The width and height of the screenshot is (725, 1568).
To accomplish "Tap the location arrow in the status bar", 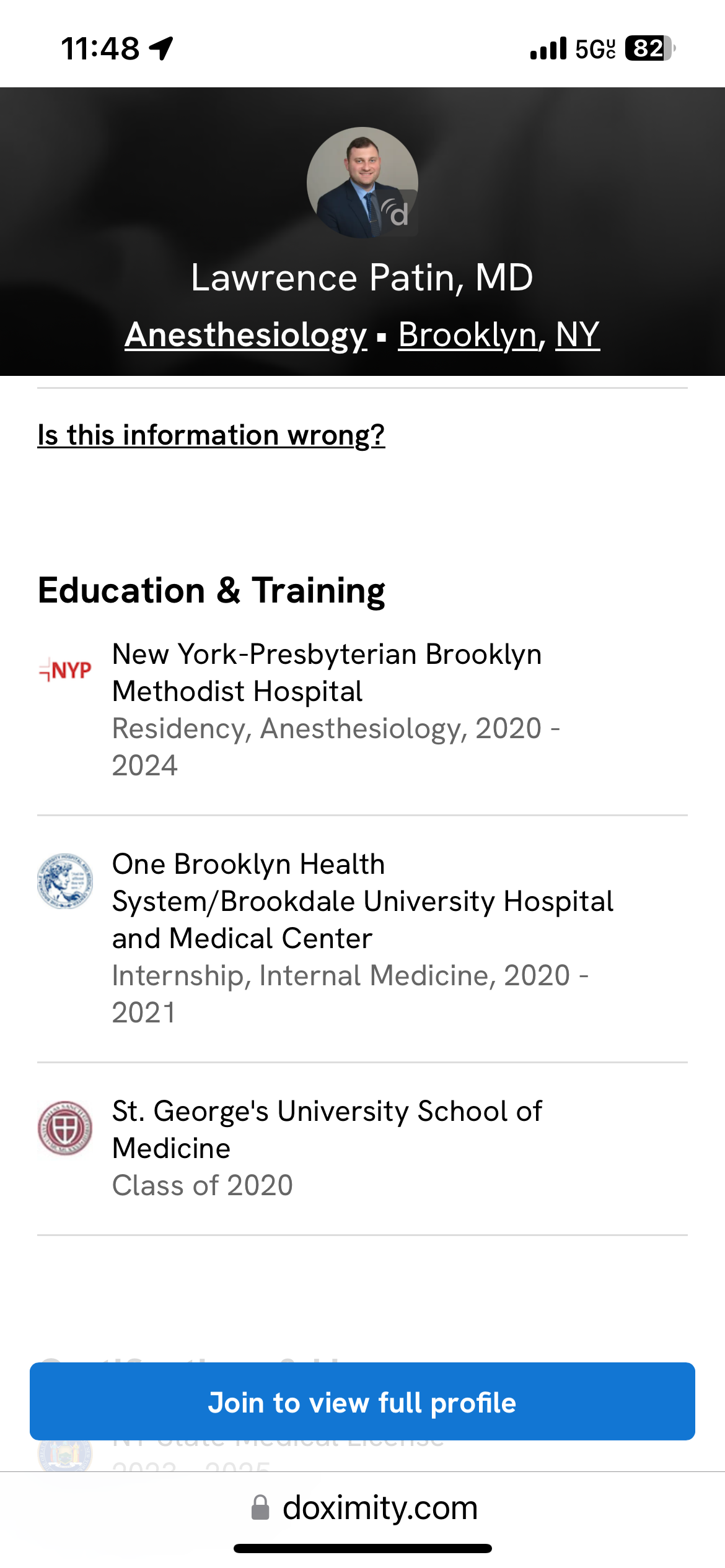I will pos(161,48).
